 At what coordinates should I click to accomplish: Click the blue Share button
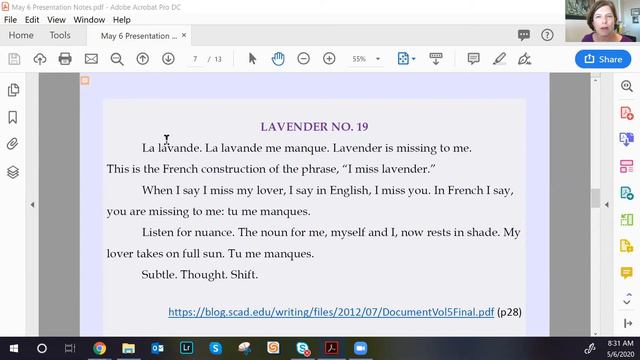point(603,59)
